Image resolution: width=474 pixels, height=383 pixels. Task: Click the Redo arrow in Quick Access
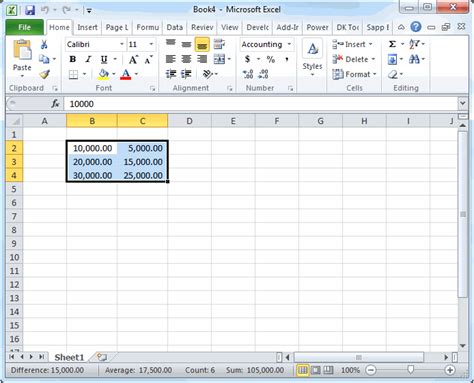[66, 10]
